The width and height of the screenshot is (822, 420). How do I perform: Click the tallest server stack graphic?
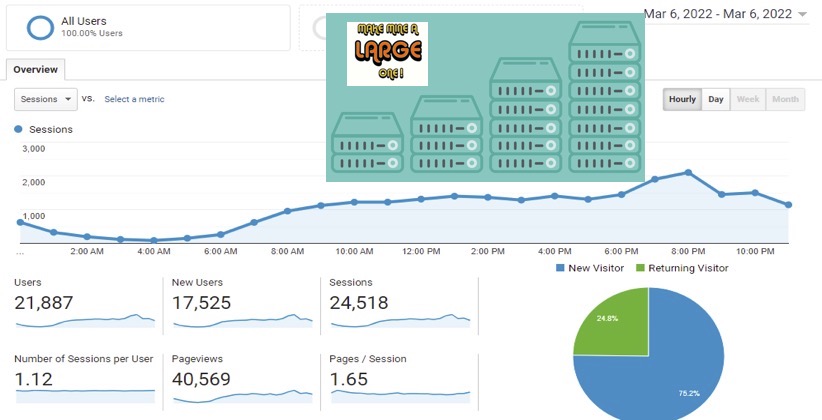click(x=605, y=96)
